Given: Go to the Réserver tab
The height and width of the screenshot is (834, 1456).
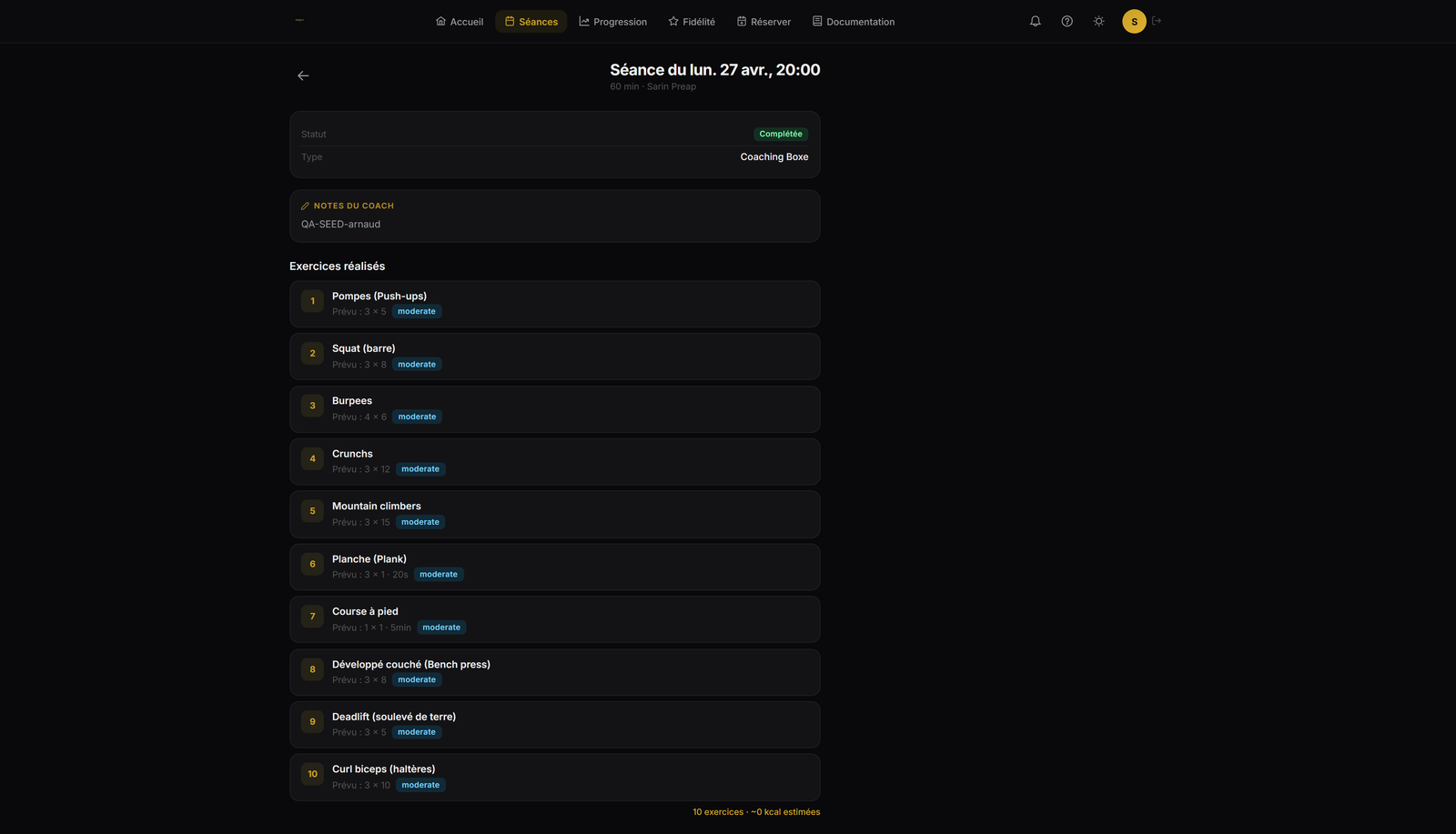Looking at the screenshot, I should pyautogui.click(x=763, y=22).
